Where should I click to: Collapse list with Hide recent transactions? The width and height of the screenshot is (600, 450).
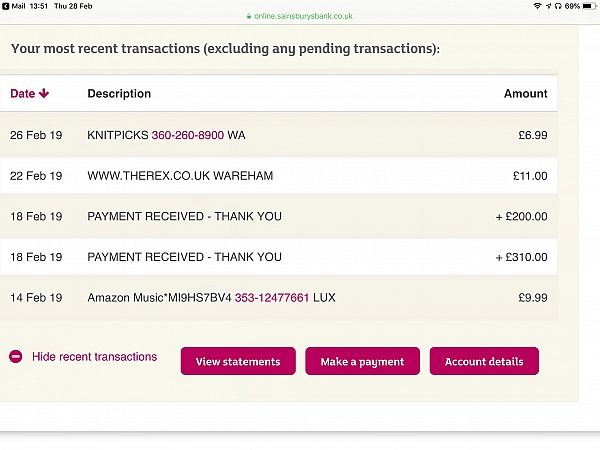[x=95, y=357]
